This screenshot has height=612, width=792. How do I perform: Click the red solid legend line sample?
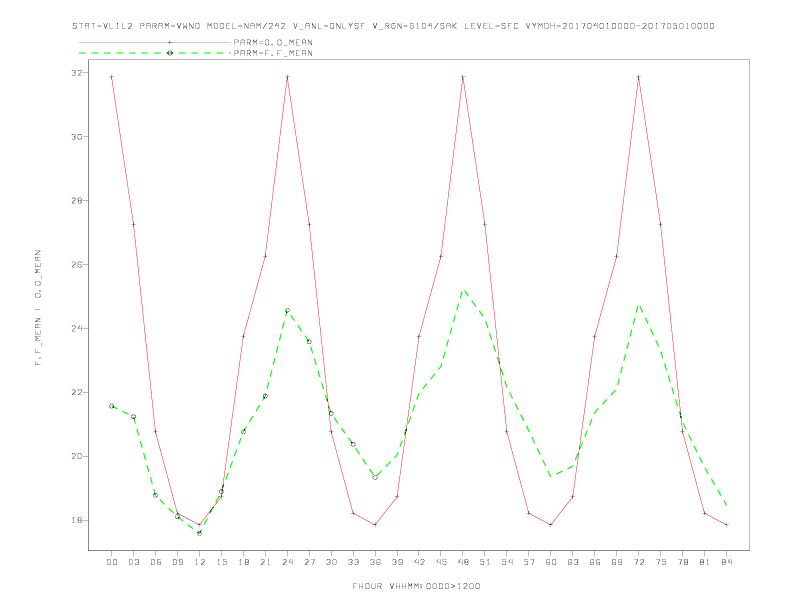(x=155, y=42)
